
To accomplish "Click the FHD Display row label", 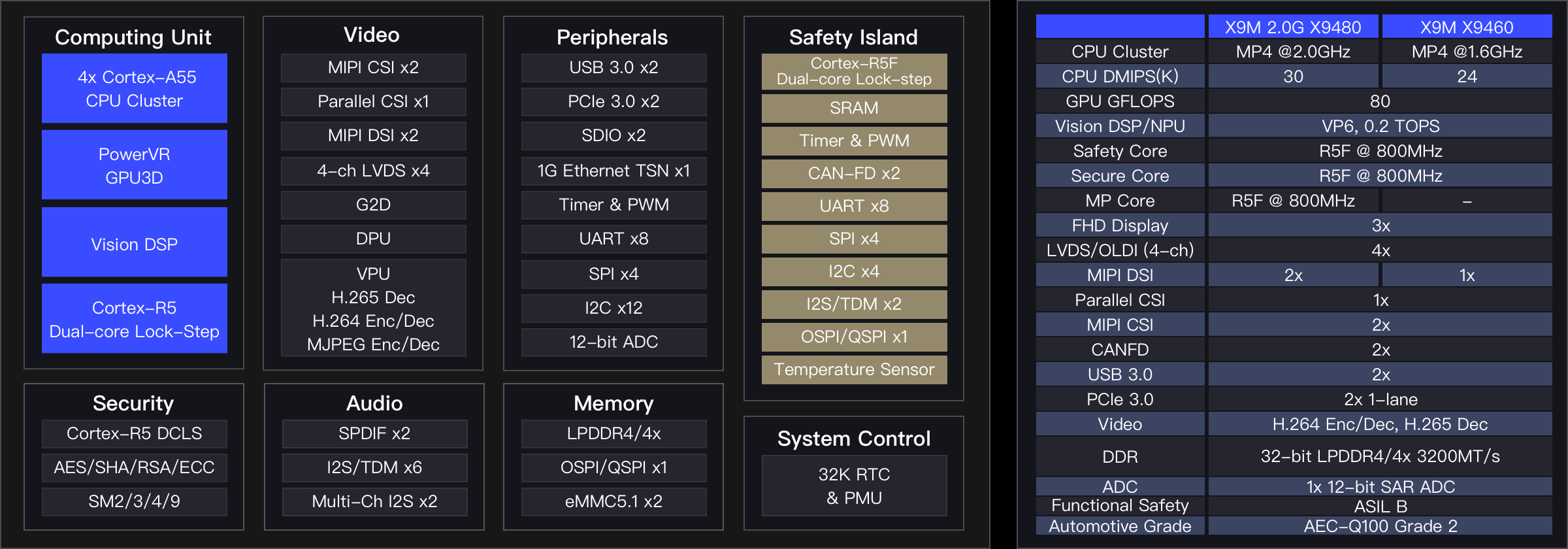I will [1120, 225].
